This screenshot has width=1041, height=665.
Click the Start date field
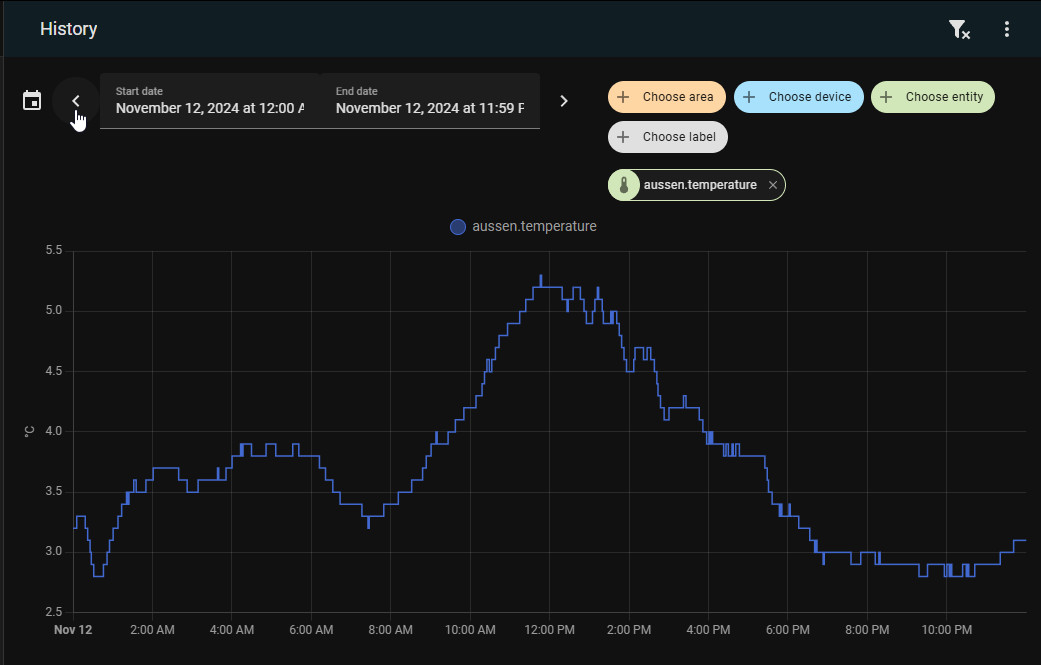(210, 101)
